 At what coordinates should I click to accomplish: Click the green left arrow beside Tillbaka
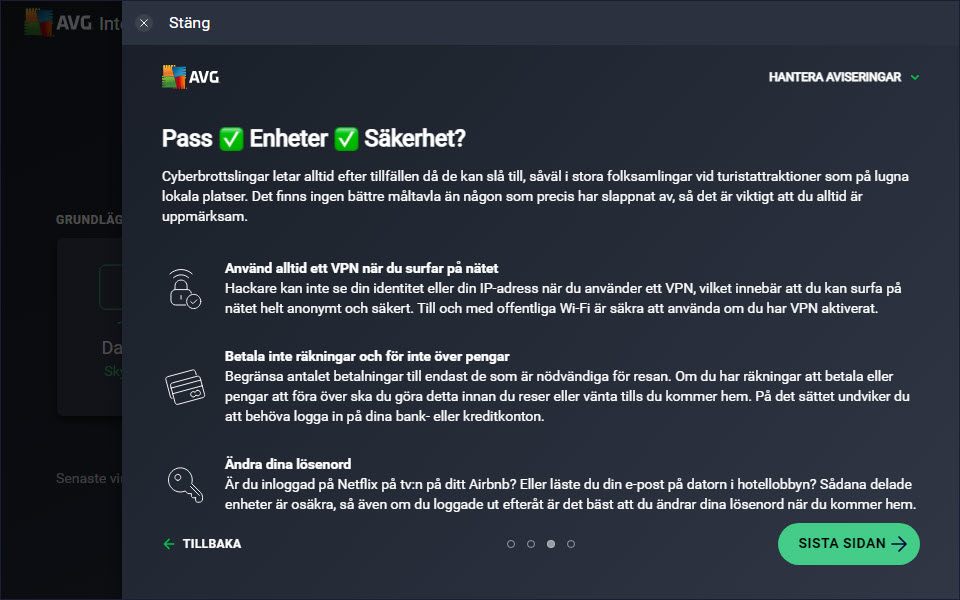(169, 544)
